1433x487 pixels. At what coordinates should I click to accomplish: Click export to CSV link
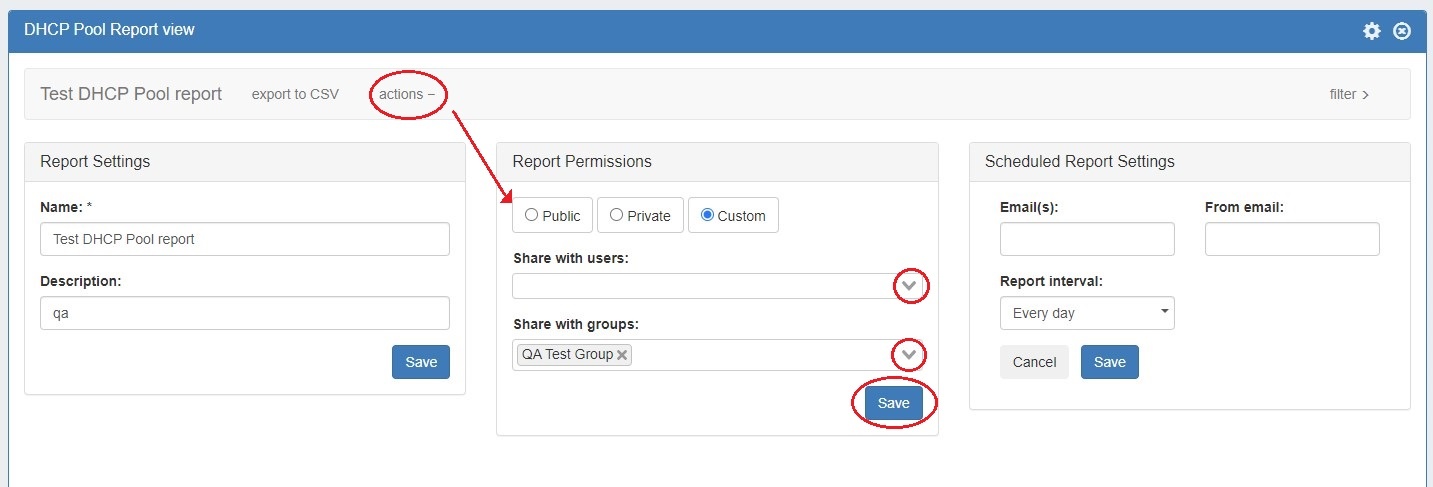pyautogui.click(x=295, y=94)
